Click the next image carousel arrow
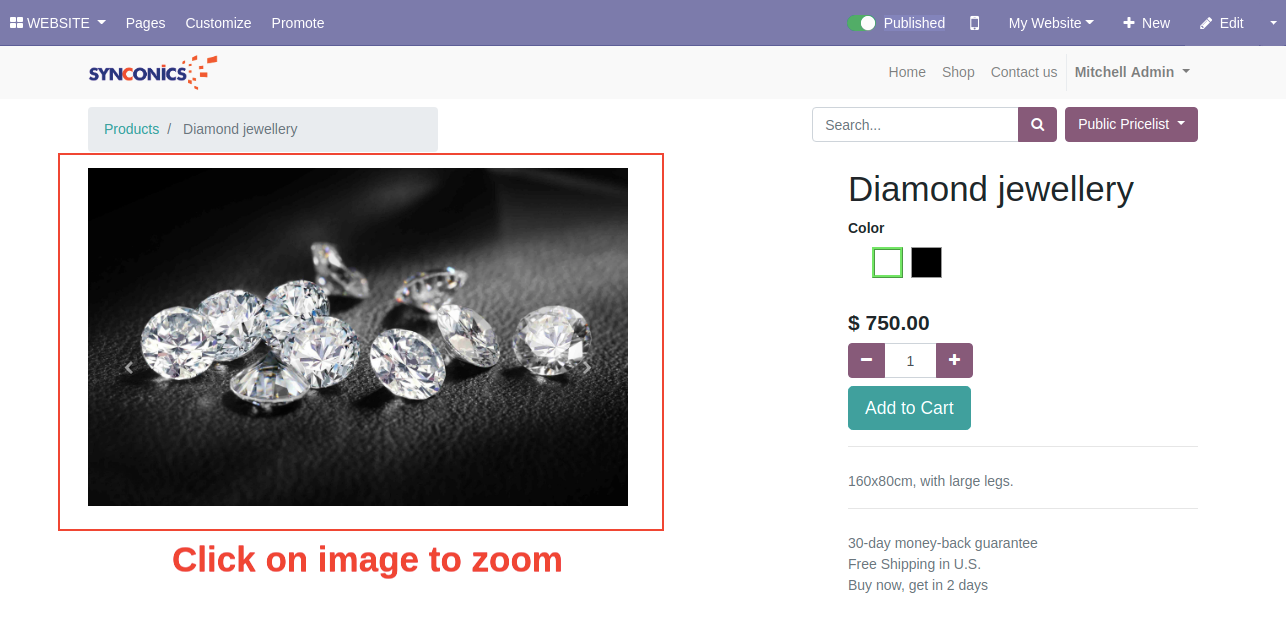Screen dimensions: 1286x640 pyautogui.click(x=587, y=368)
